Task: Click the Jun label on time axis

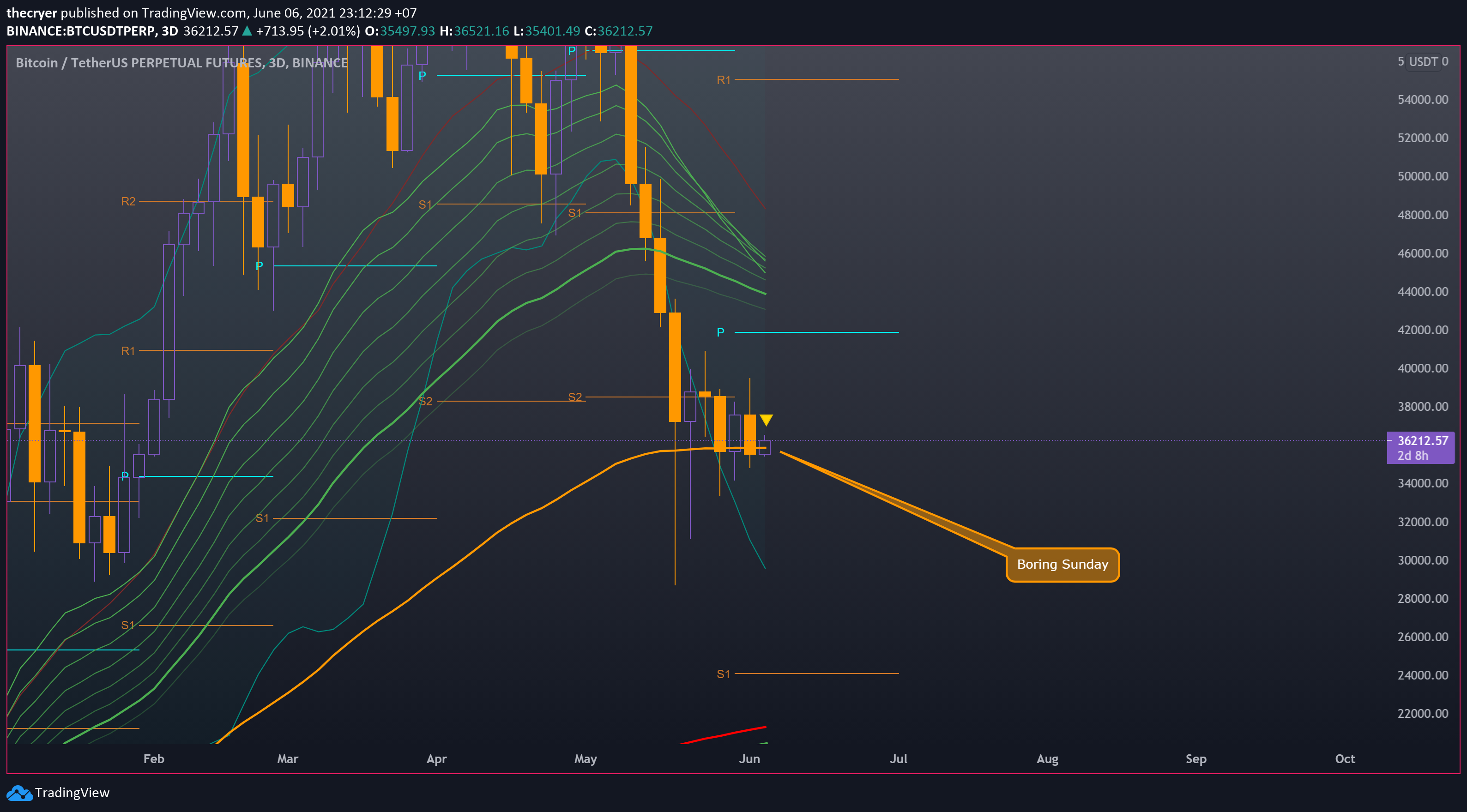Action: pyautogui.click(x=749, y=759)
